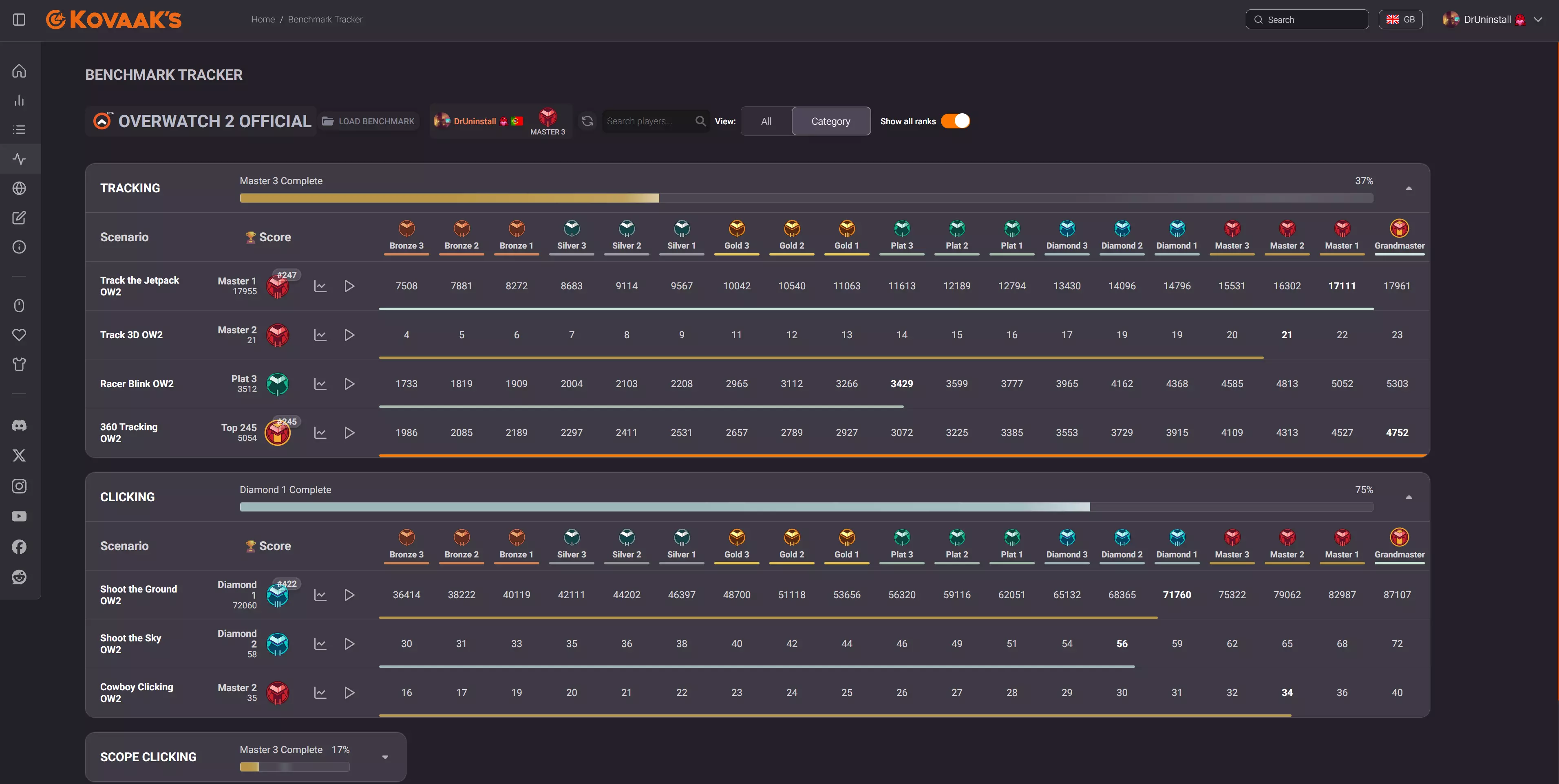The height and width of the screenshot is (784, 1559).
Task: Open the home icon in sidebar
Action: [x=20, y=71]
